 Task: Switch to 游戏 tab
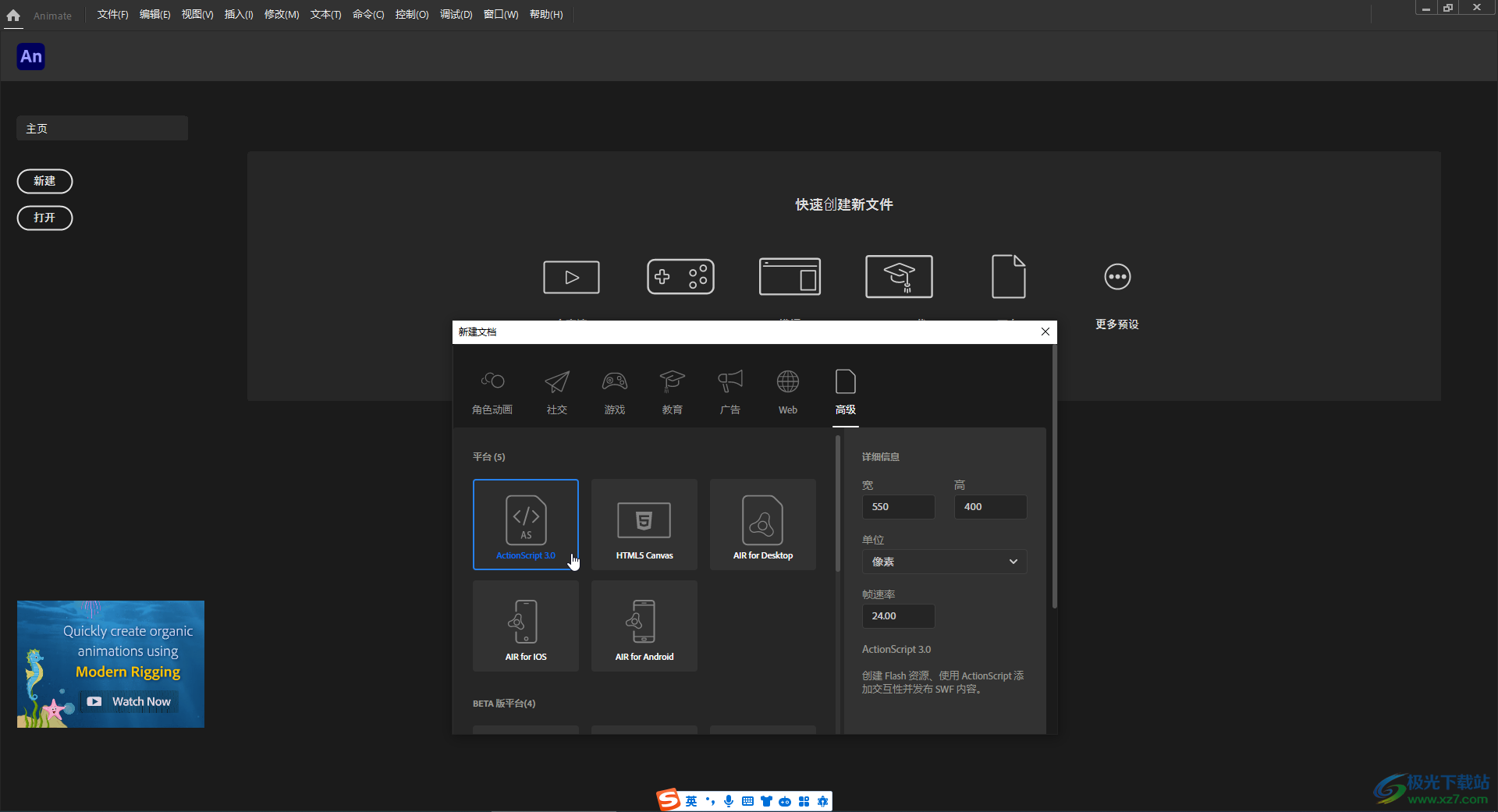coord(615,392)
